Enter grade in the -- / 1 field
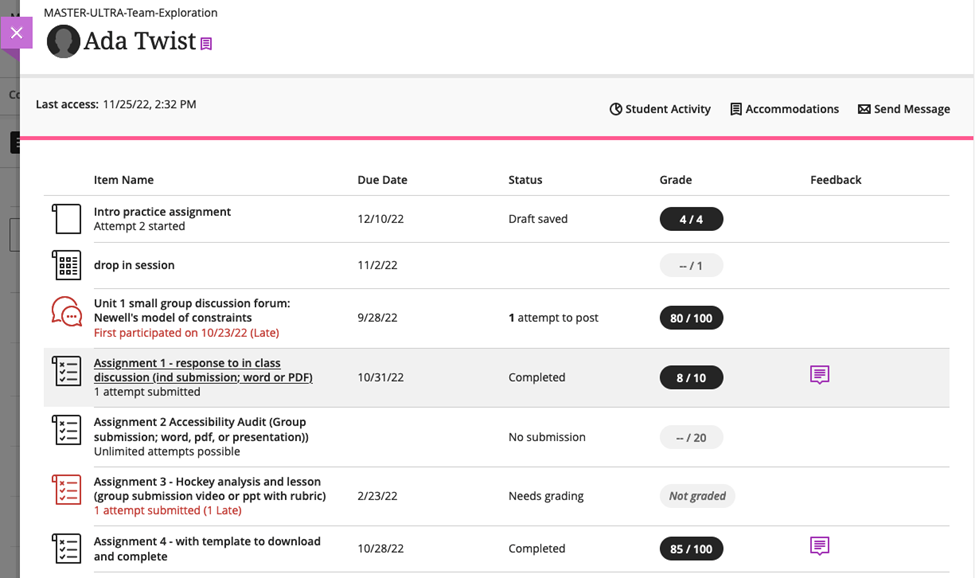This screenshot has width=975, height=578. 691,265
